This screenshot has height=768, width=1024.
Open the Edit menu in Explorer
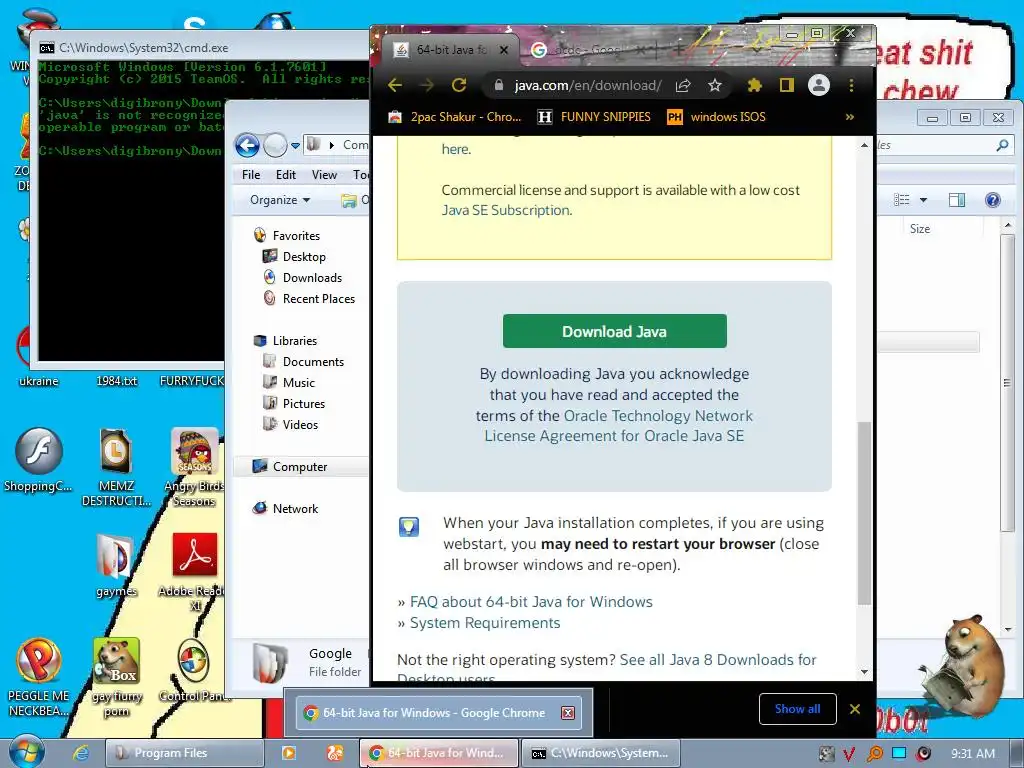tap(285, 175)
